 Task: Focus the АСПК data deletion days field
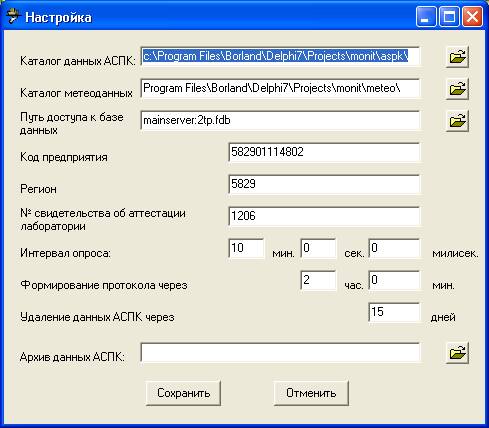[x=394, y=312]
